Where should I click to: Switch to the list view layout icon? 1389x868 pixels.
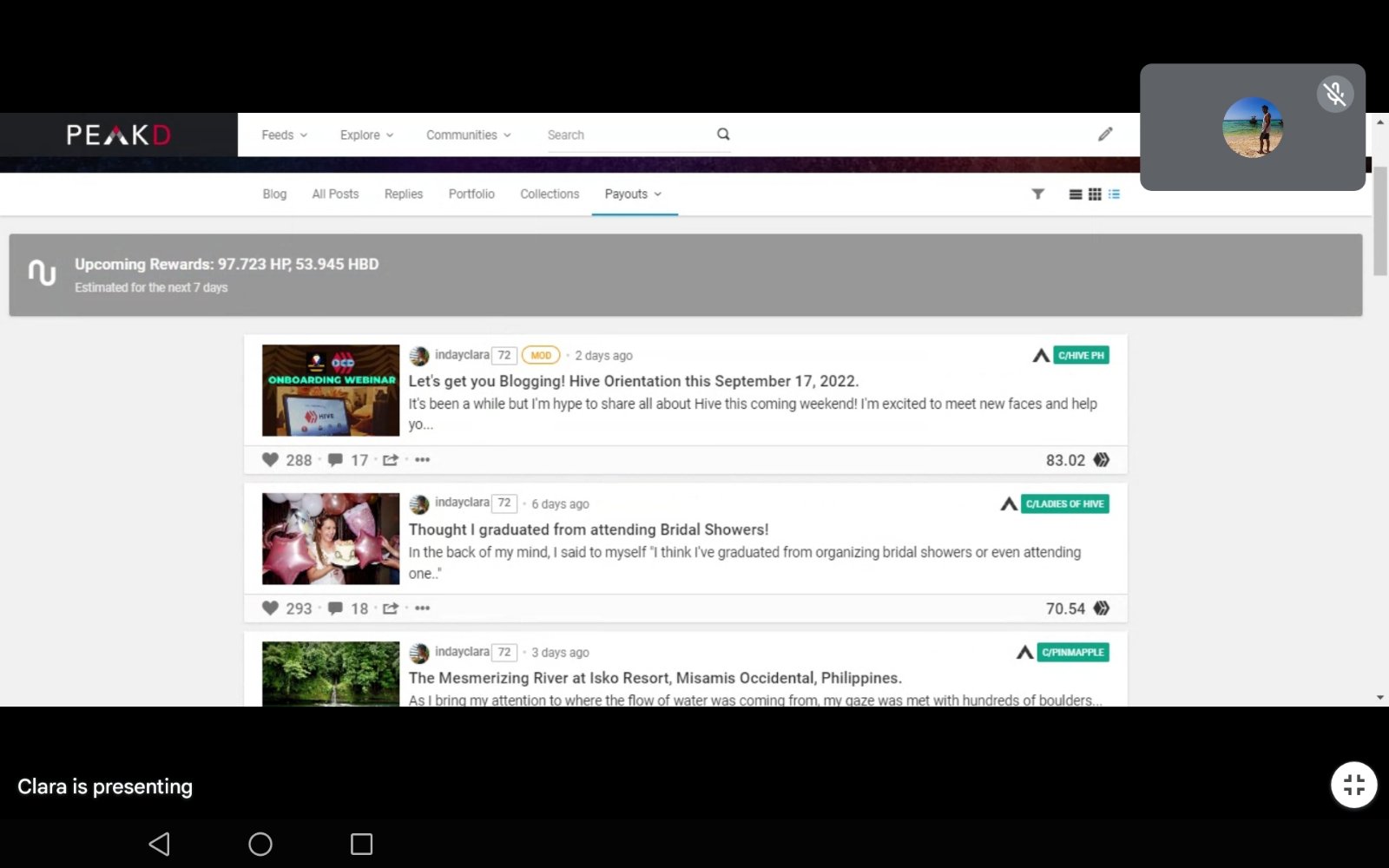(x=1076, y=194)
